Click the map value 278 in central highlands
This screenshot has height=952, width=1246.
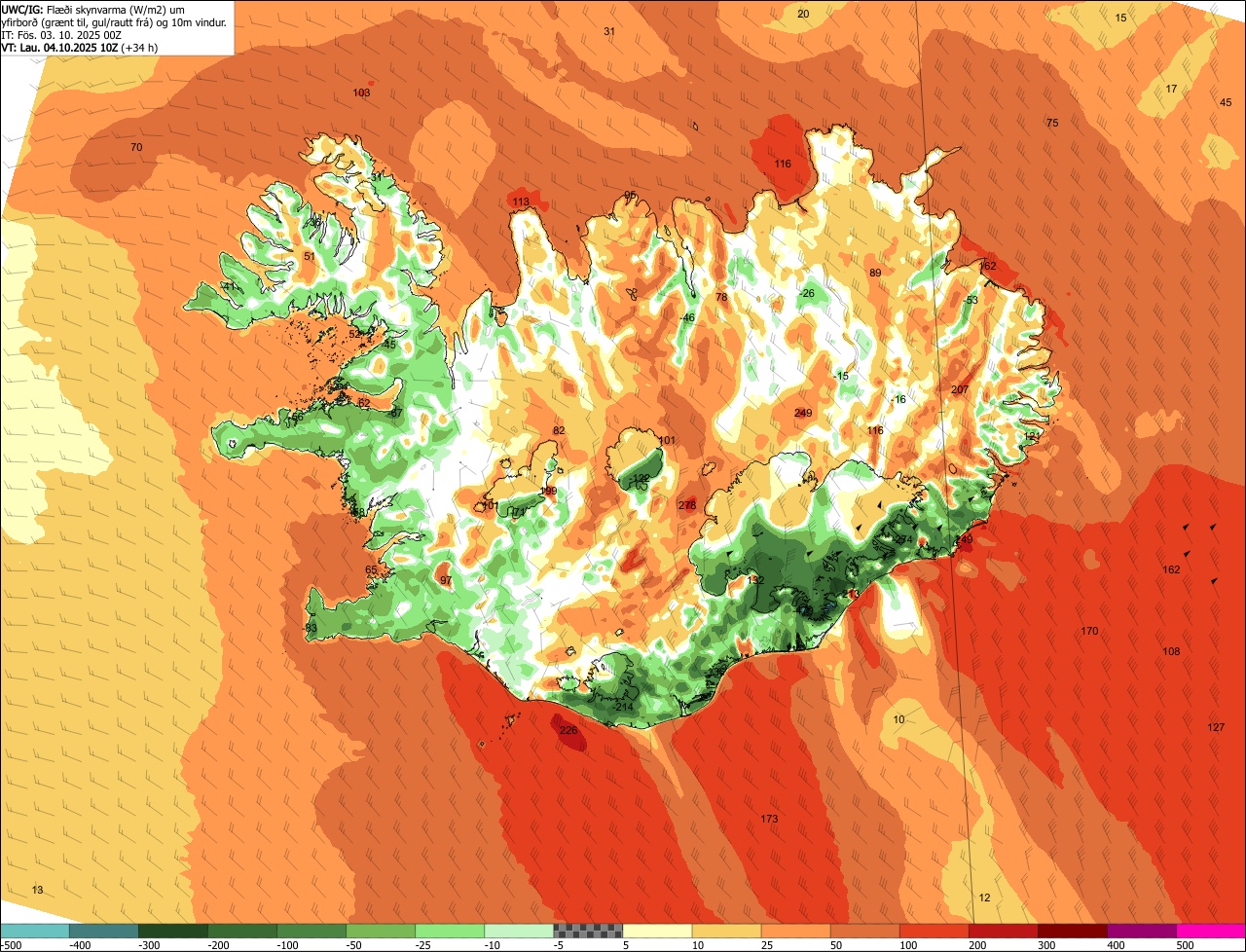(687, 504)
